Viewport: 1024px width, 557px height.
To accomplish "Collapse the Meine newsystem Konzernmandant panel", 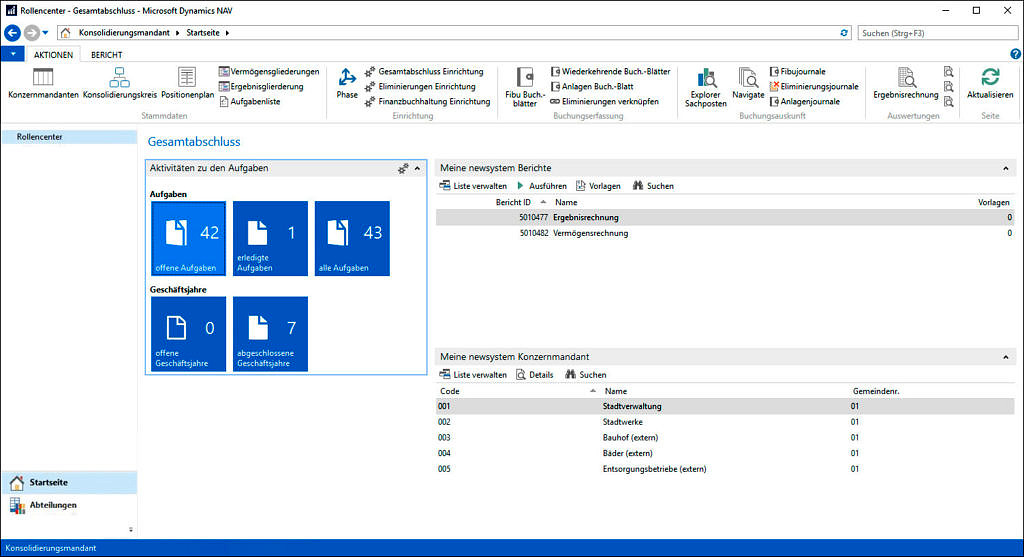I will coord(1006,357).
